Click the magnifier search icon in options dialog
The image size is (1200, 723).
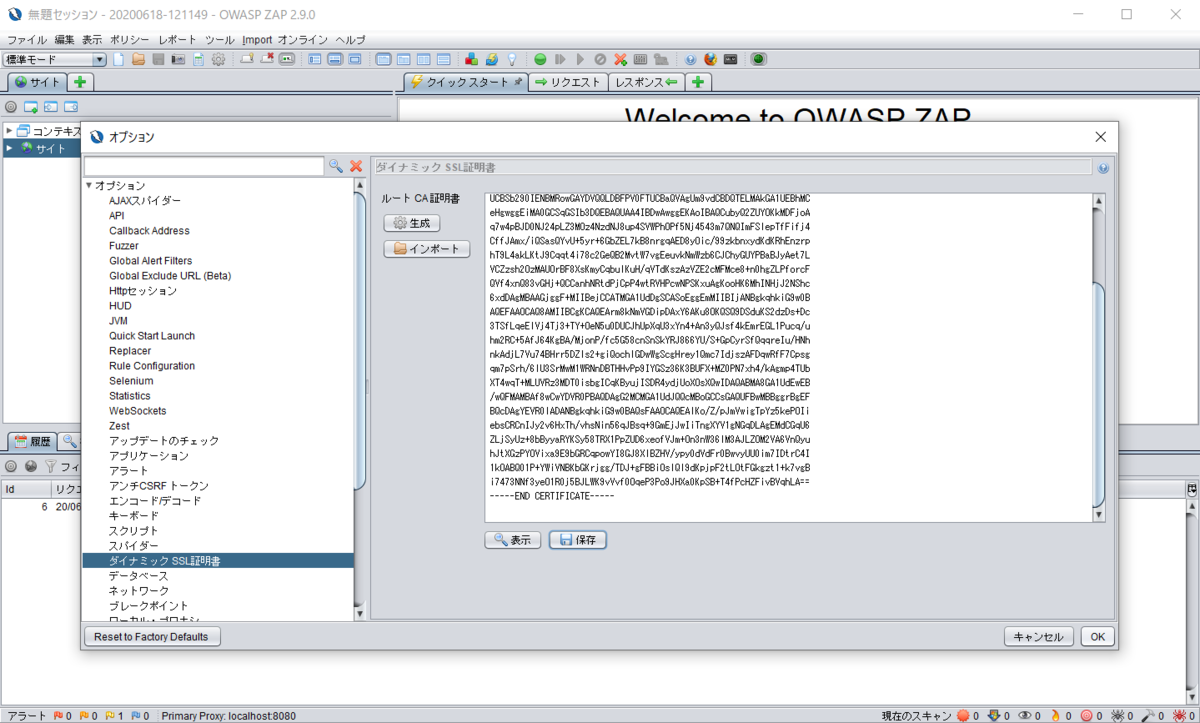coord(336,166)
